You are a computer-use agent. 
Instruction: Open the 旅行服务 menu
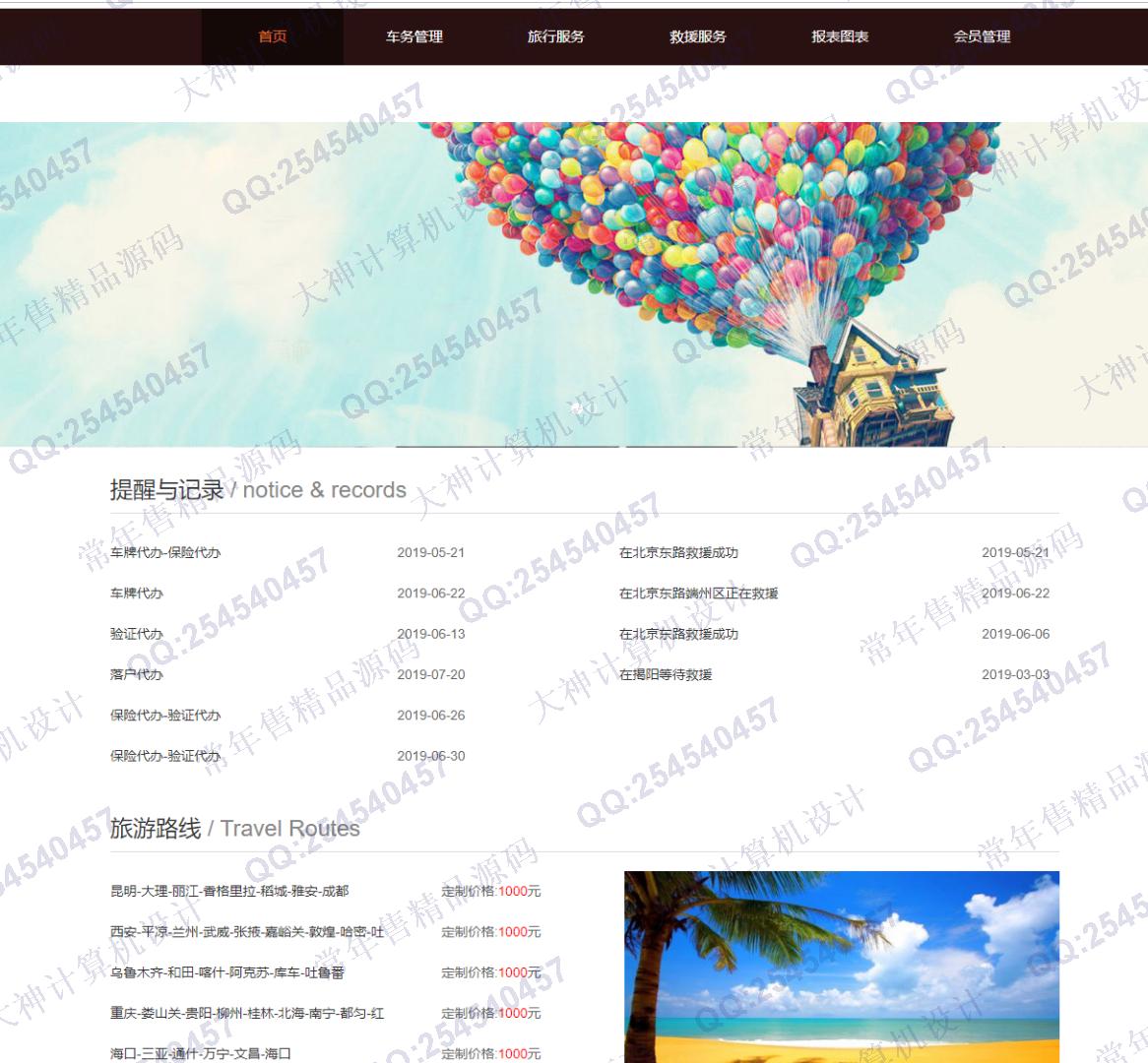(556, 36)
